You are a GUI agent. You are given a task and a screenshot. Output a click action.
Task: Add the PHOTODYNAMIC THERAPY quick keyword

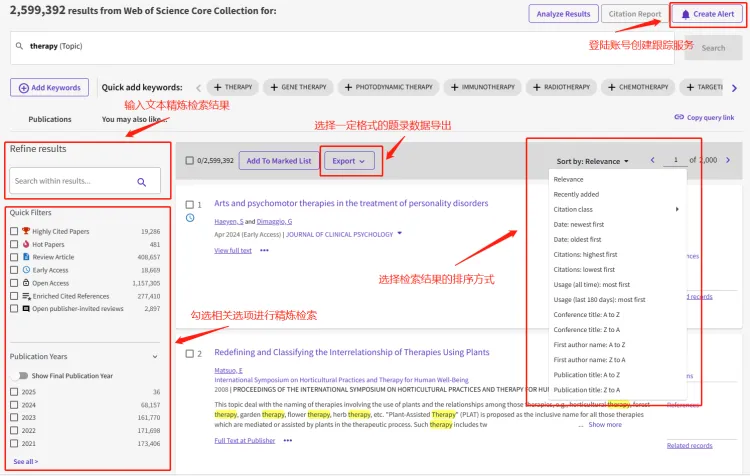pyautogui.click(x=388, y=87)
